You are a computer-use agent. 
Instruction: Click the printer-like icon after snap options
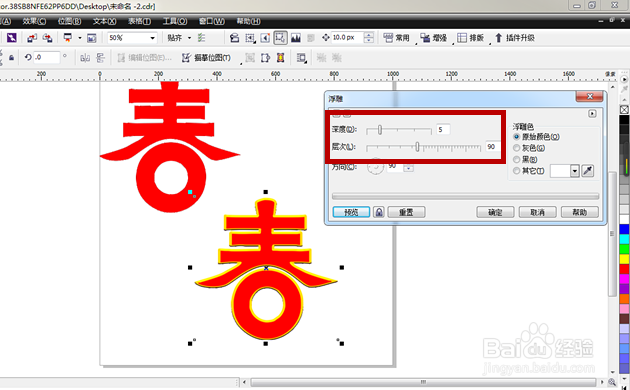234,38
